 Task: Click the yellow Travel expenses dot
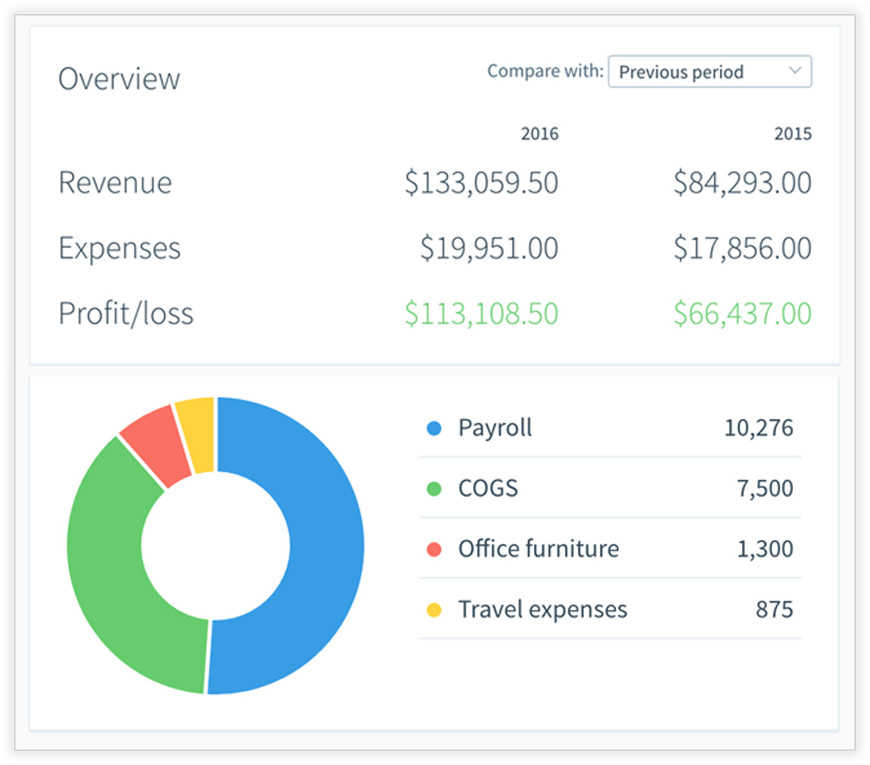434,610
